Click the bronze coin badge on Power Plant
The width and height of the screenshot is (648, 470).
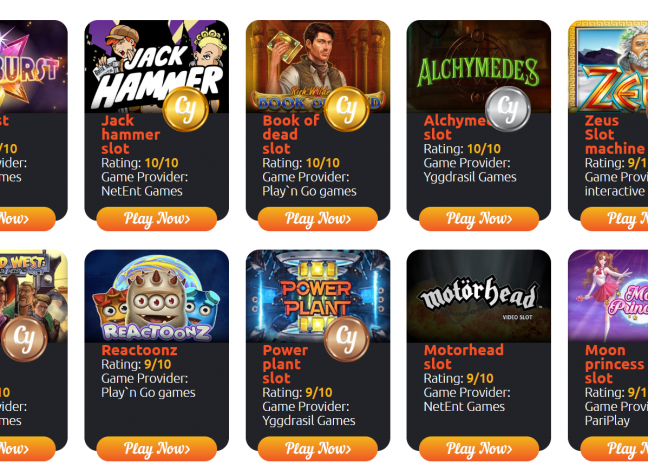(x=346, y=339)
